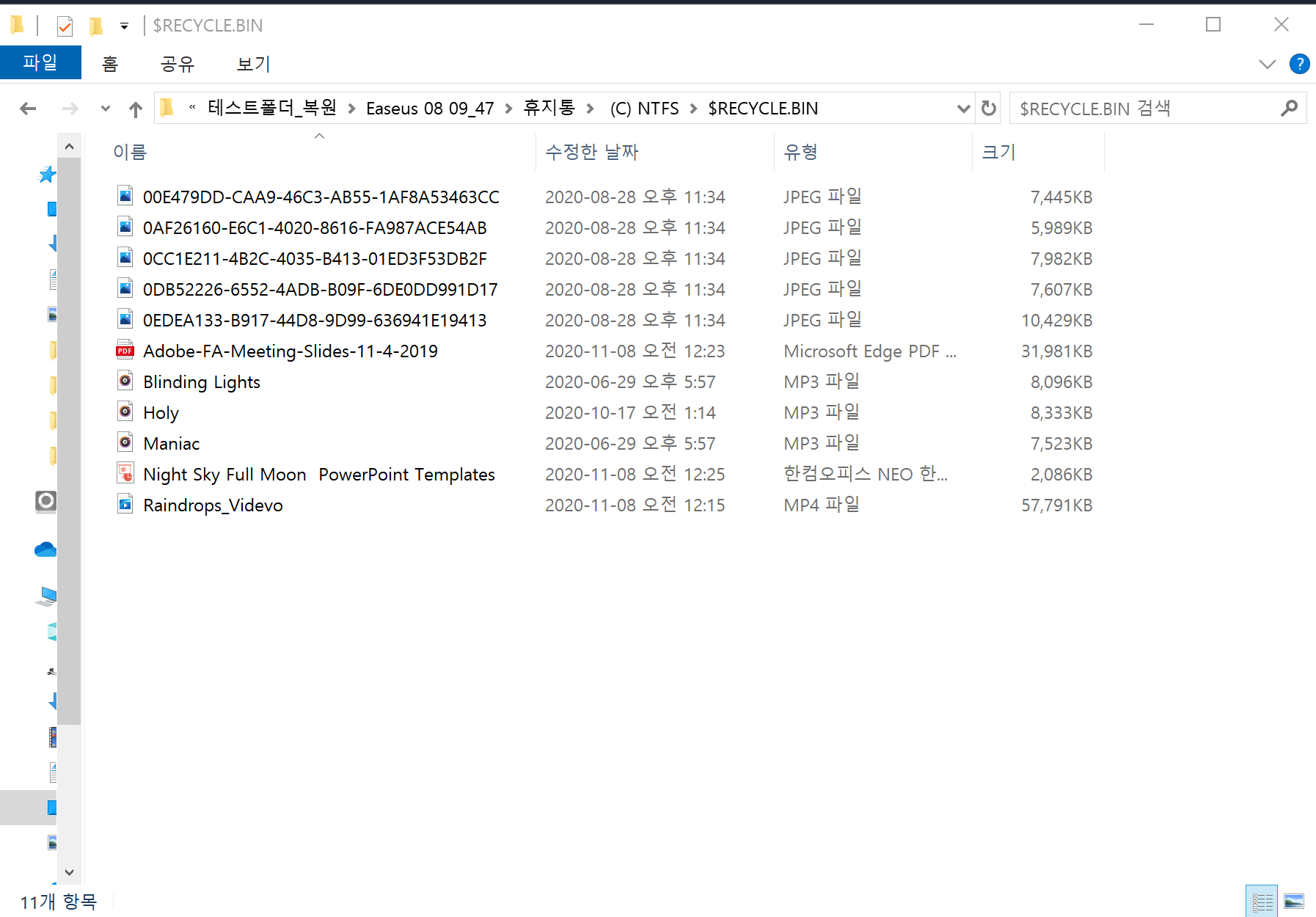Expand the ribbon with the chevron

point(1267,64)
